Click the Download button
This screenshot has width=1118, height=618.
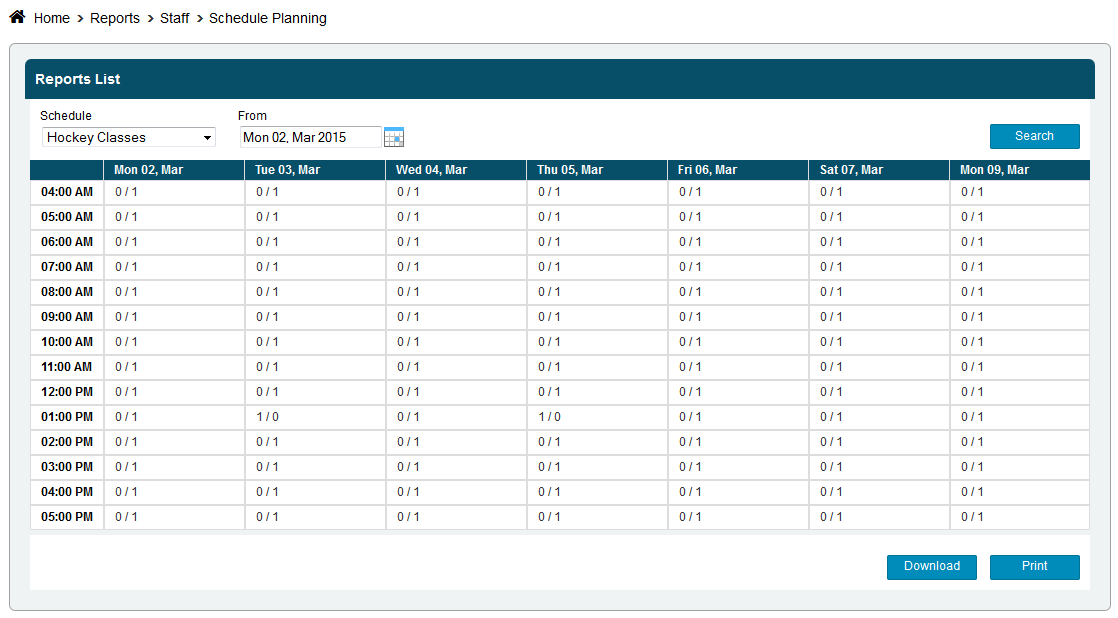point(931,567)
